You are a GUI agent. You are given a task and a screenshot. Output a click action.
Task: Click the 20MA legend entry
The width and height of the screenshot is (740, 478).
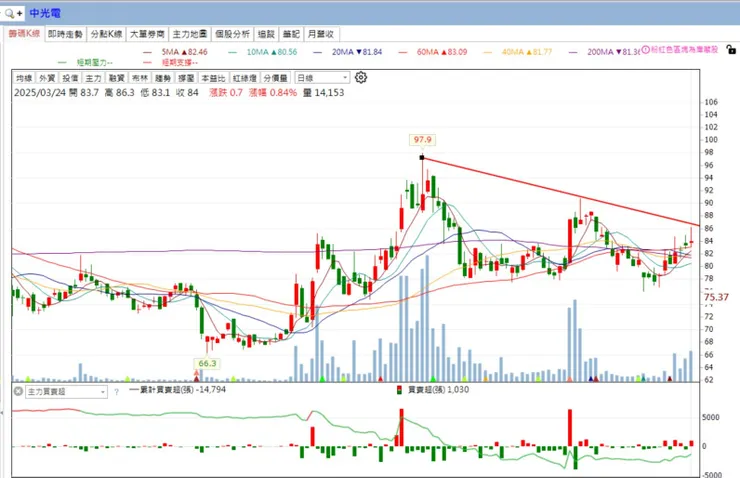pos(357,52)
